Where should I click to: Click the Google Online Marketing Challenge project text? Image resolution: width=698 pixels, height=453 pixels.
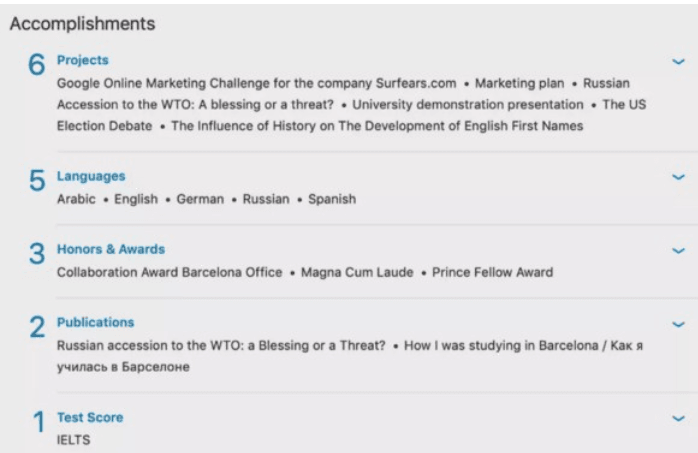pos(256,83)
